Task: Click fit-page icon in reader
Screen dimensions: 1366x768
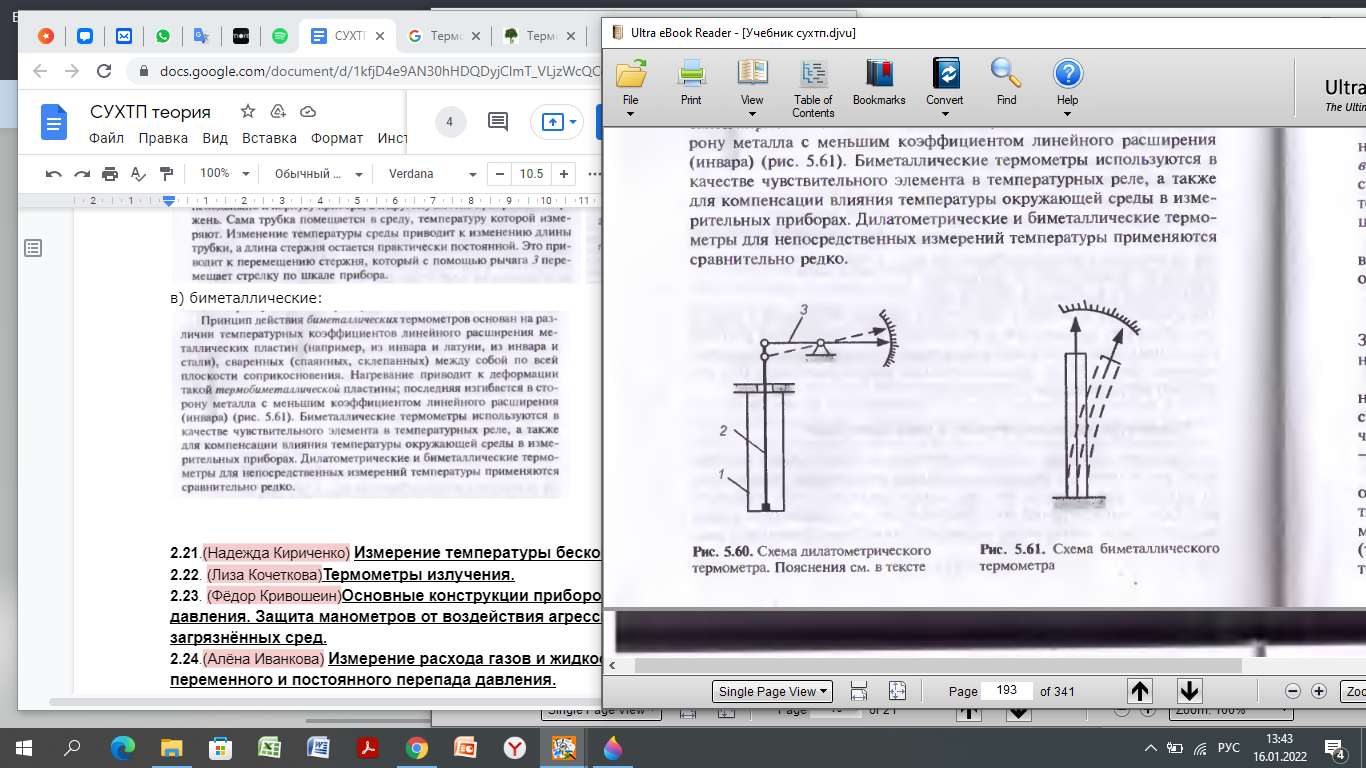Action: (896, 691)
